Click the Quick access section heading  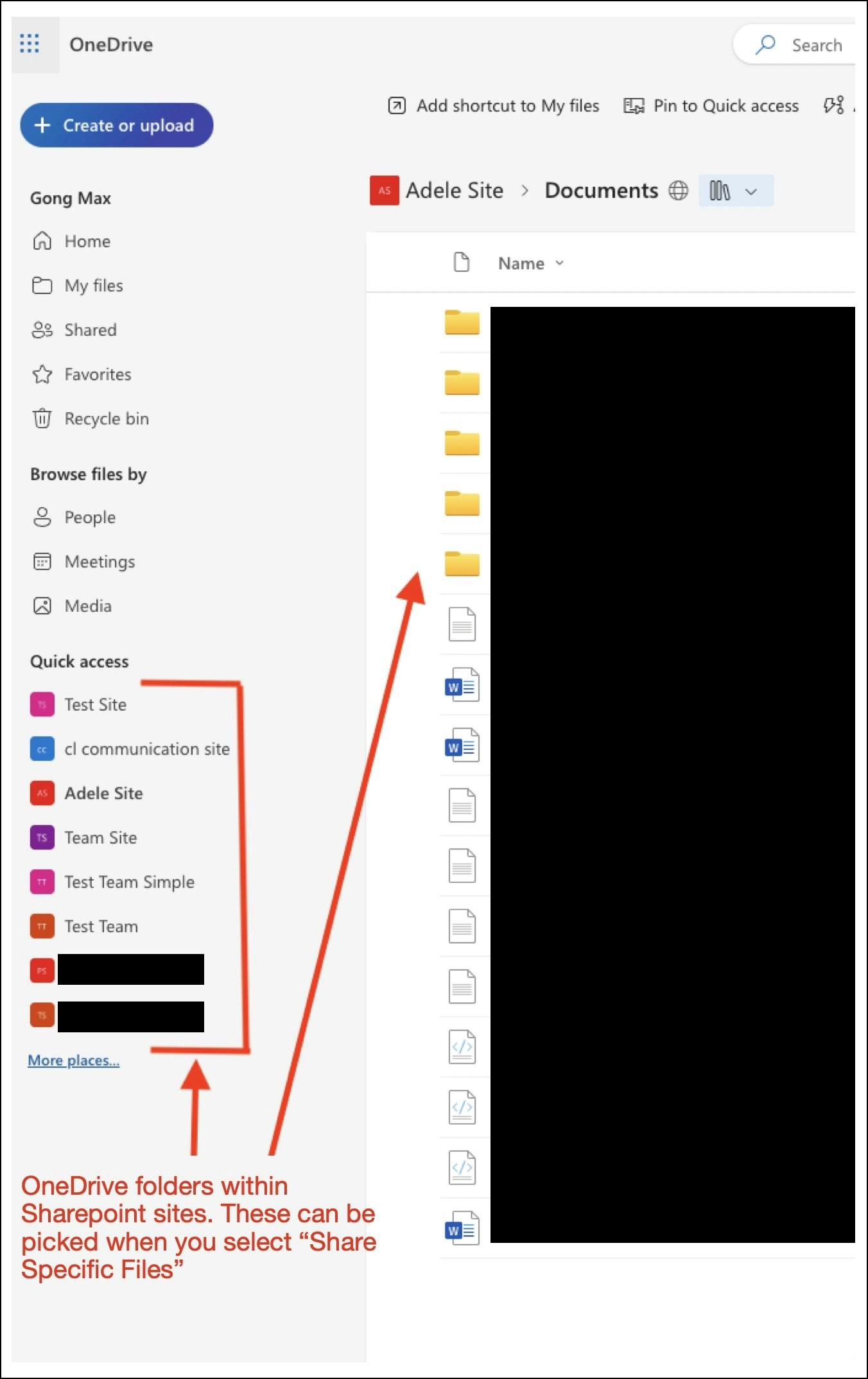click(80, 661)
